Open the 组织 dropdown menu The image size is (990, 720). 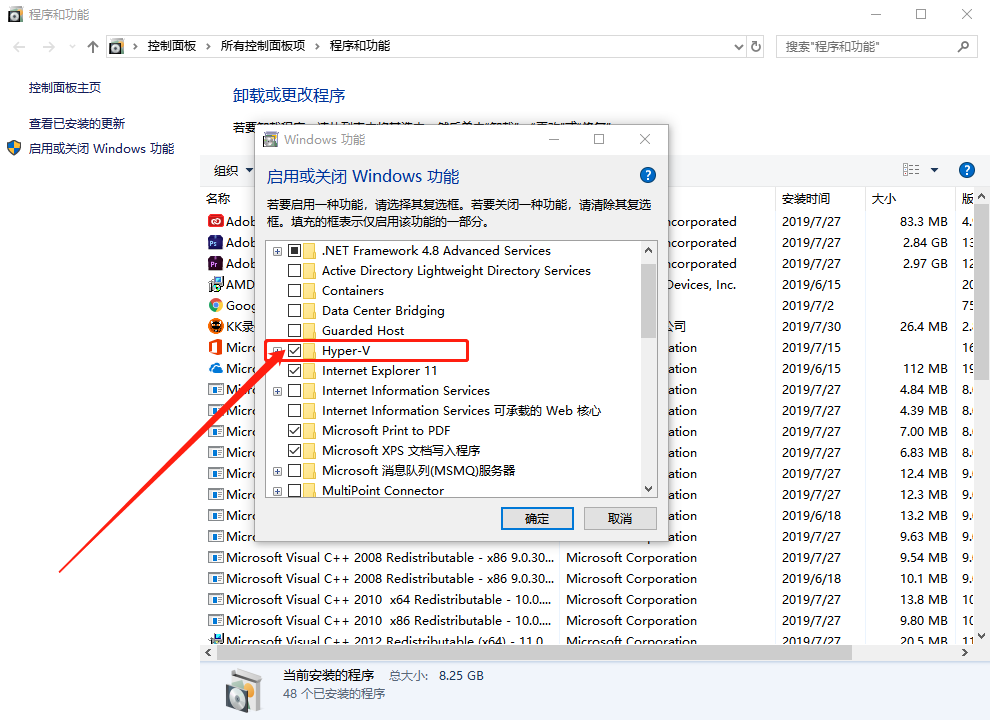(231, 170)
